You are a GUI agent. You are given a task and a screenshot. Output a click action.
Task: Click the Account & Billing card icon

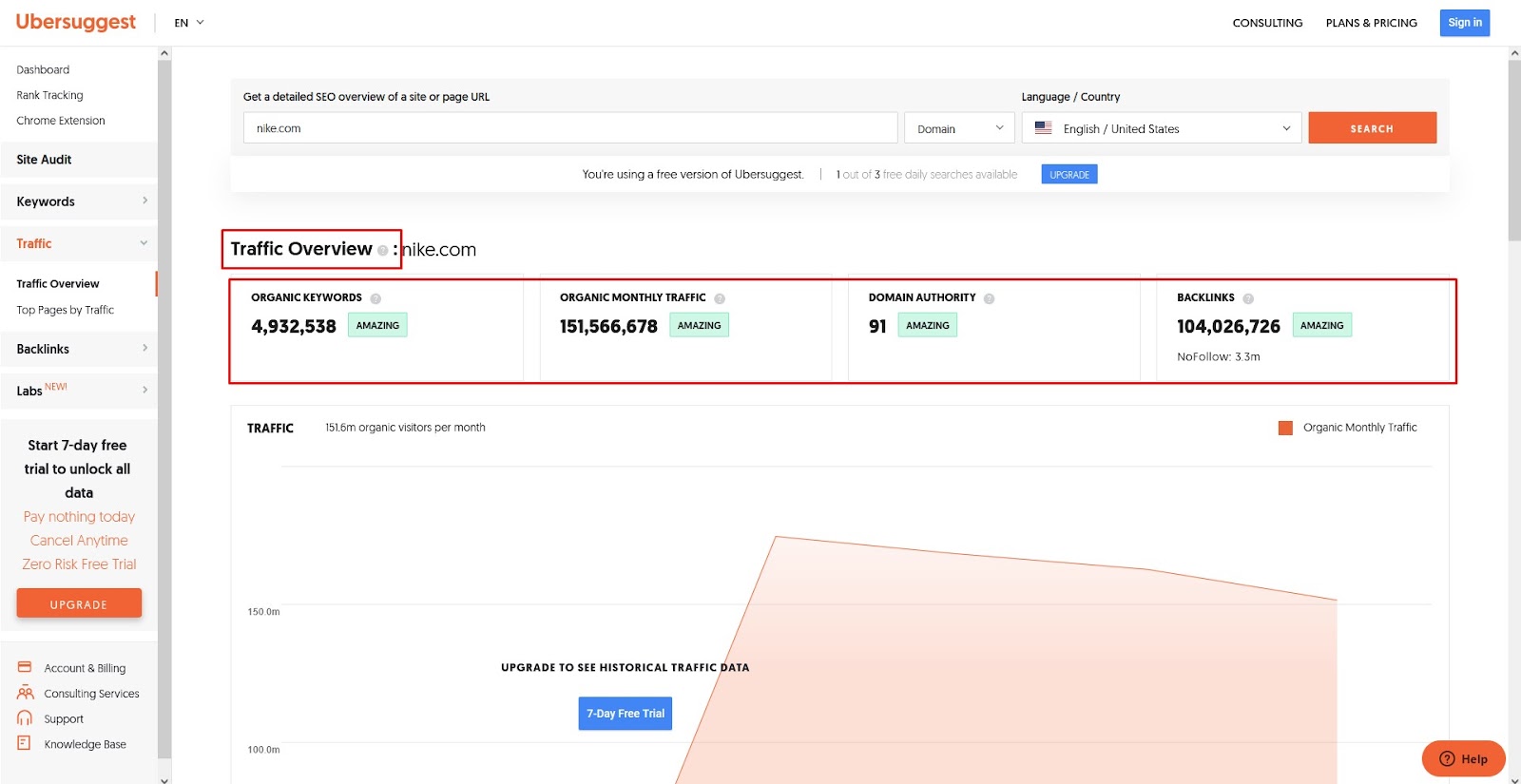[25, 667]
